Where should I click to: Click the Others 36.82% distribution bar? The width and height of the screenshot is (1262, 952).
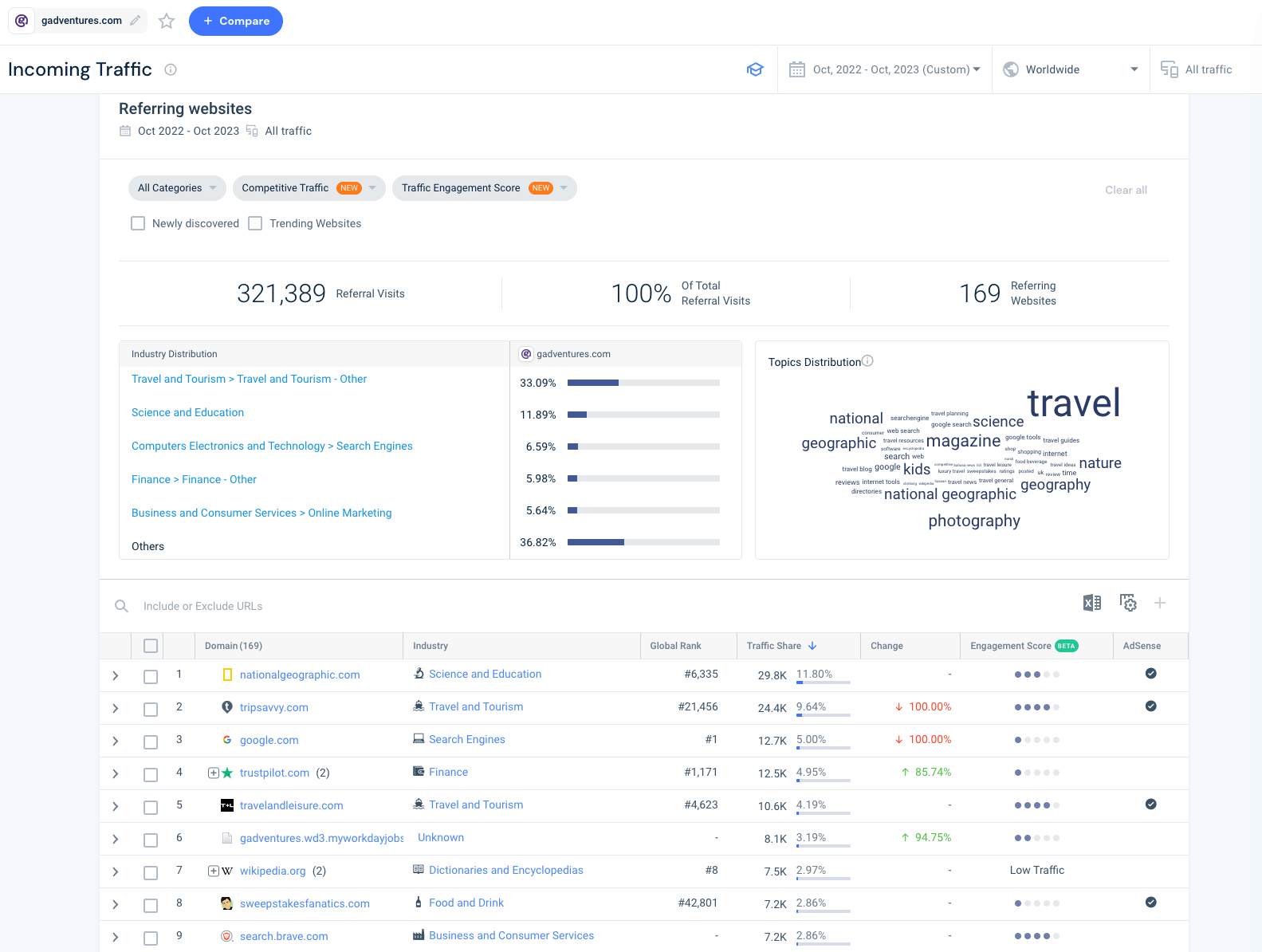point(643,542)
